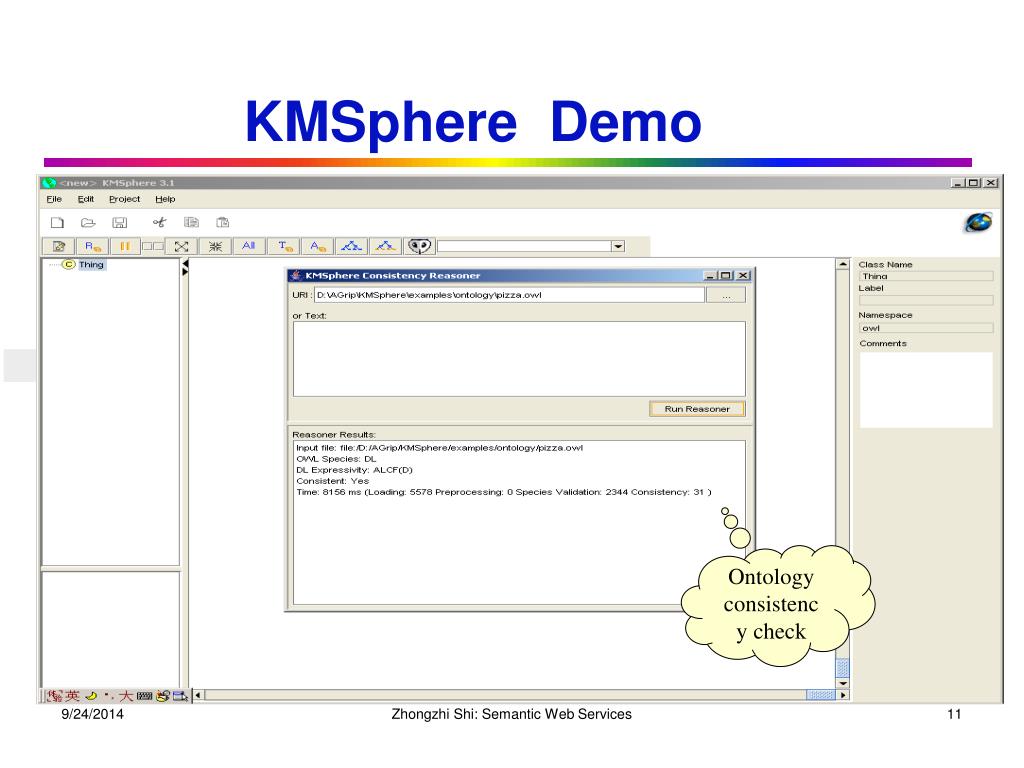1024x768 pixels.
Task: Click the IME punctuation dots icon
Action: 108,696
